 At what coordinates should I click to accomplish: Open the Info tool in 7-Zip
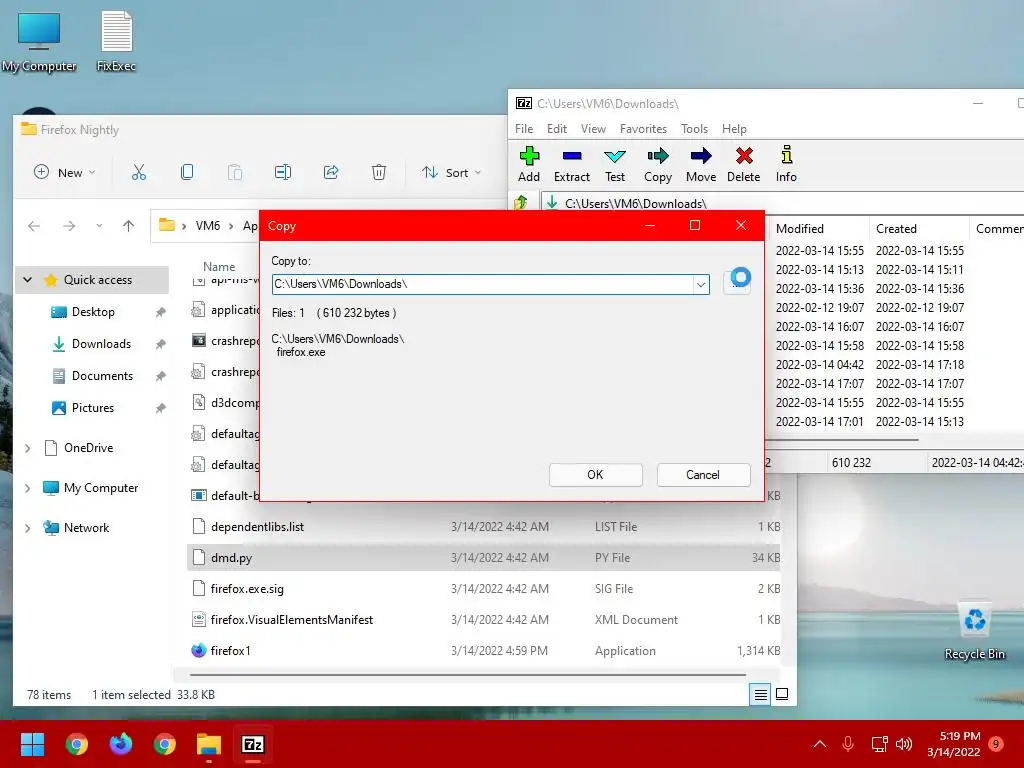click(786, 164)
